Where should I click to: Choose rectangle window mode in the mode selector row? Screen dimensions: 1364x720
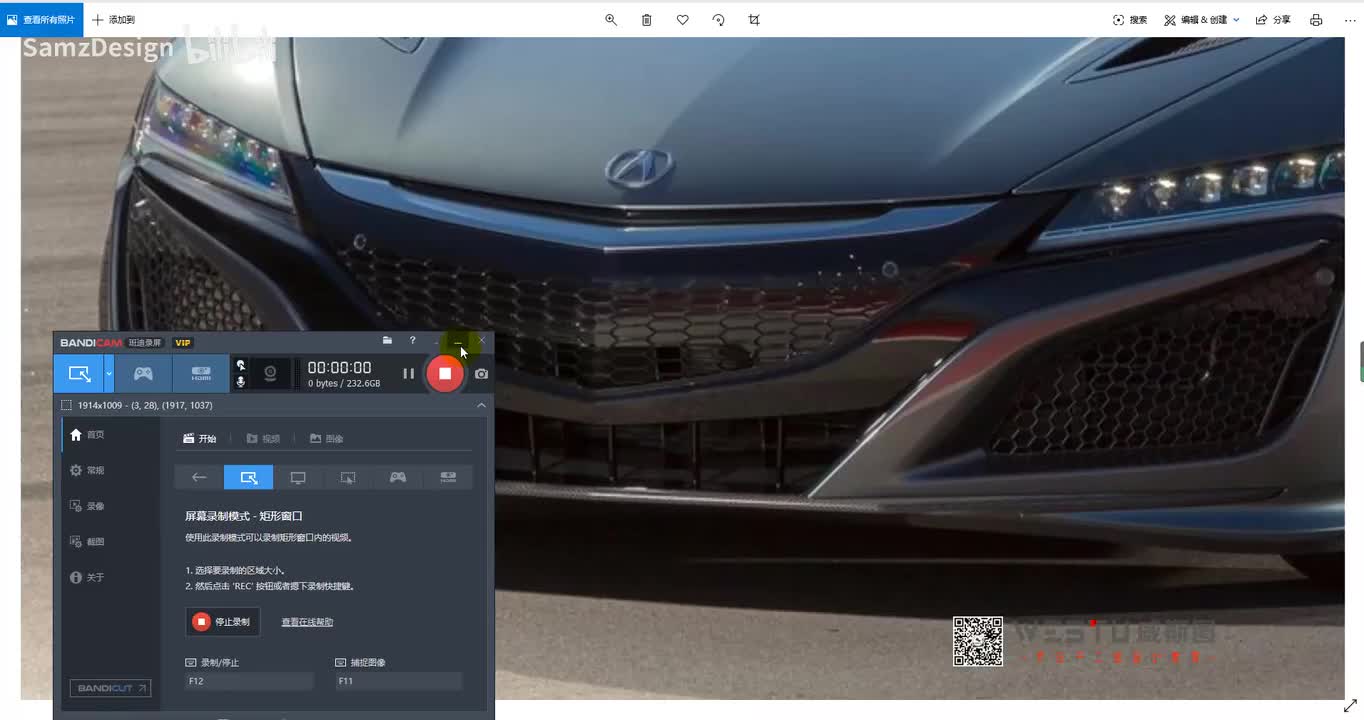click(x=248, y=477)
